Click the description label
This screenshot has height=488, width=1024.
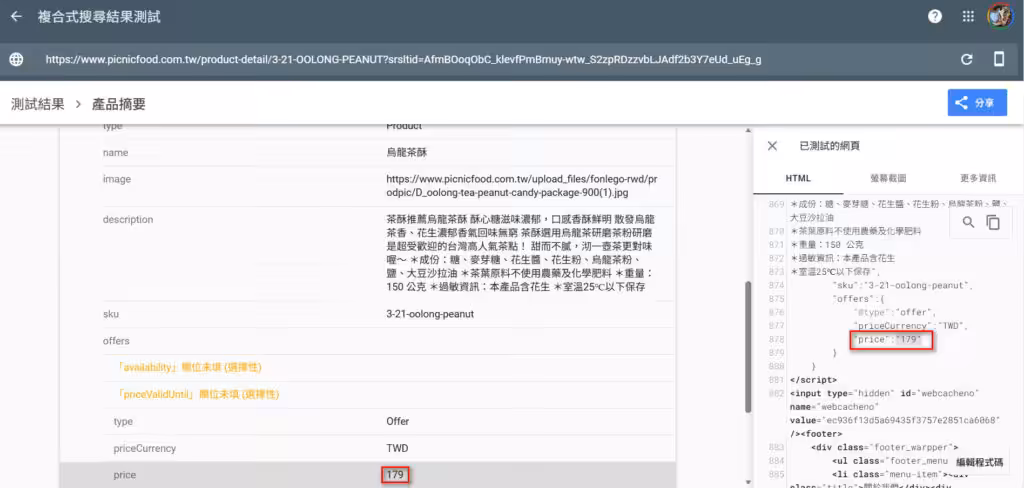tap(128, 220)
